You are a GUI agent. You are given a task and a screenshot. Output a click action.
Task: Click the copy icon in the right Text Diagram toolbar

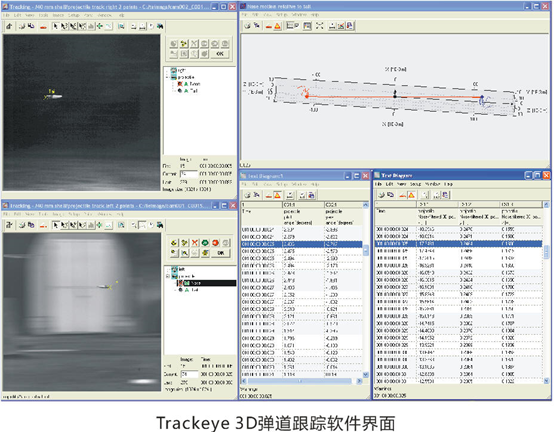390,195
